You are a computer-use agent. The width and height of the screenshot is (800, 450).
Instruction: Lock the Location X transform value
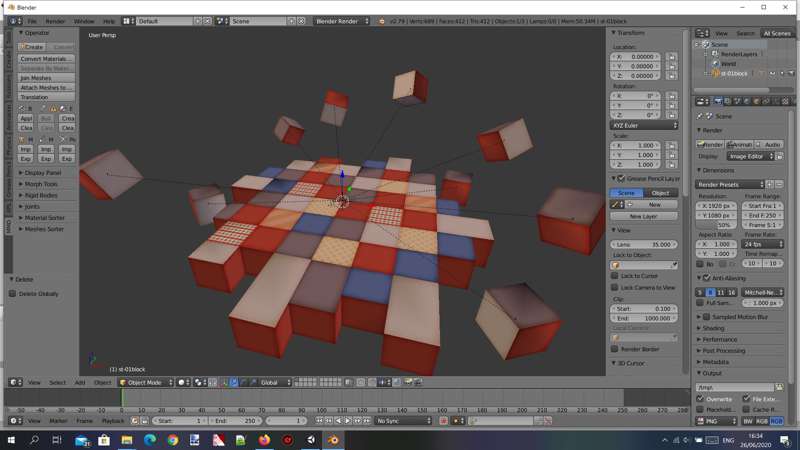point(672,57)
